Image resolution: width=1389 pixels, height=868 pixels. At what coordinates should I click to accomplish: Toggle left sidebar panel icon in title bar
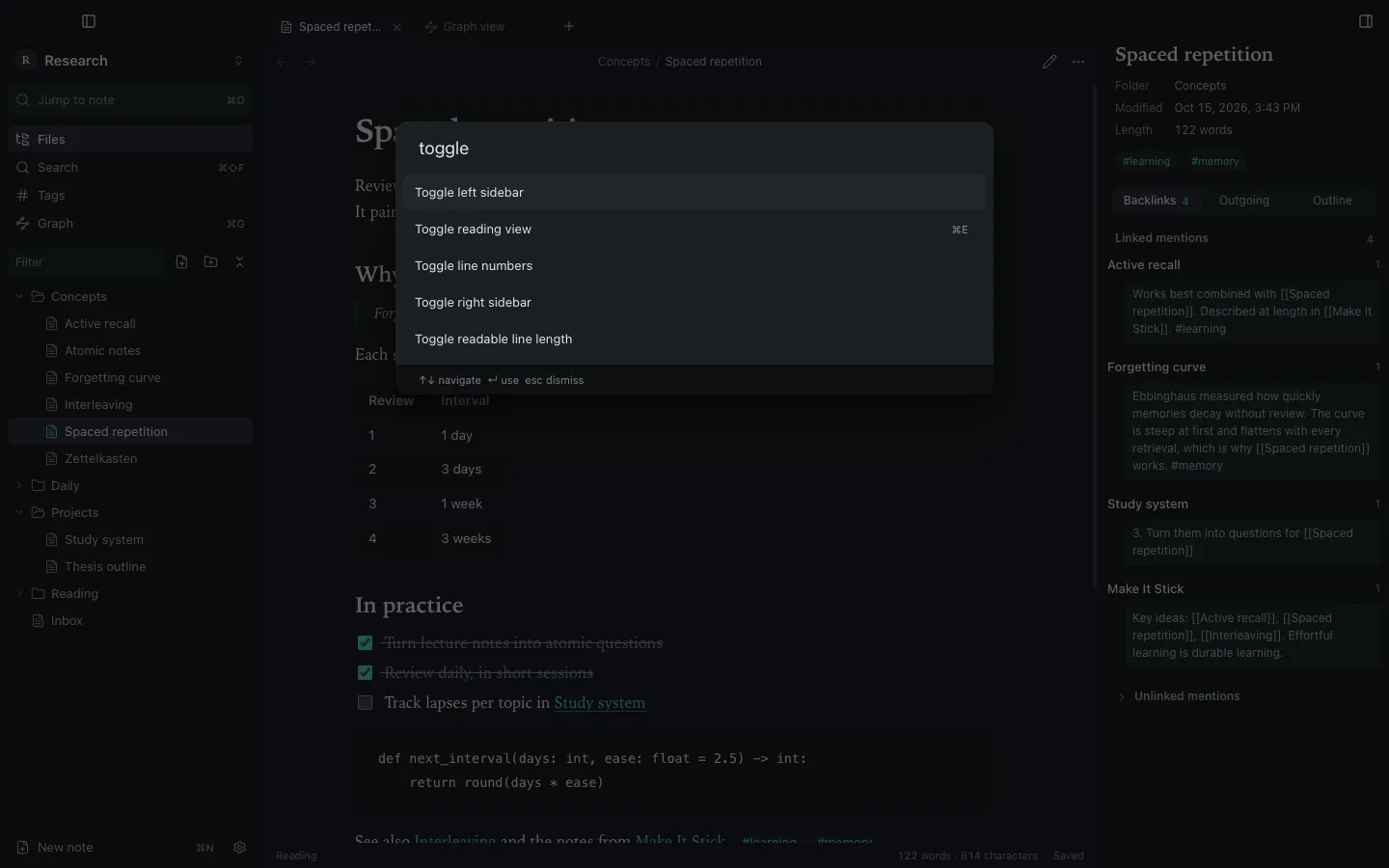(x=89, y=21)
